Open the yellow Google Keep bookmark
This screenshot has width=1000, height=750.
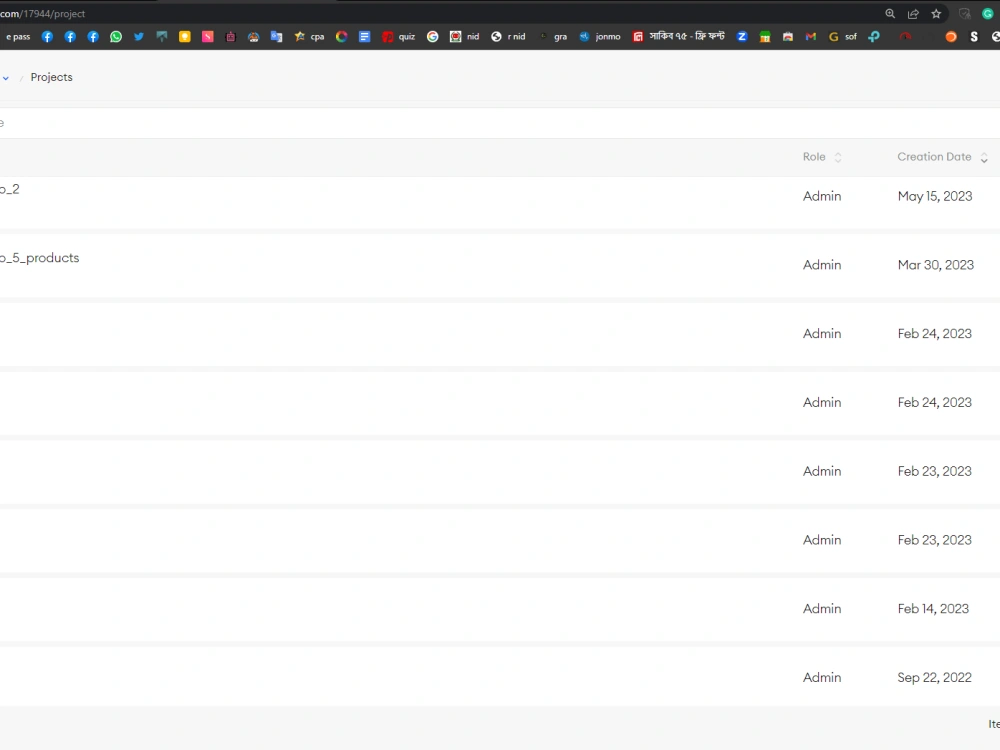coord(184,36)
